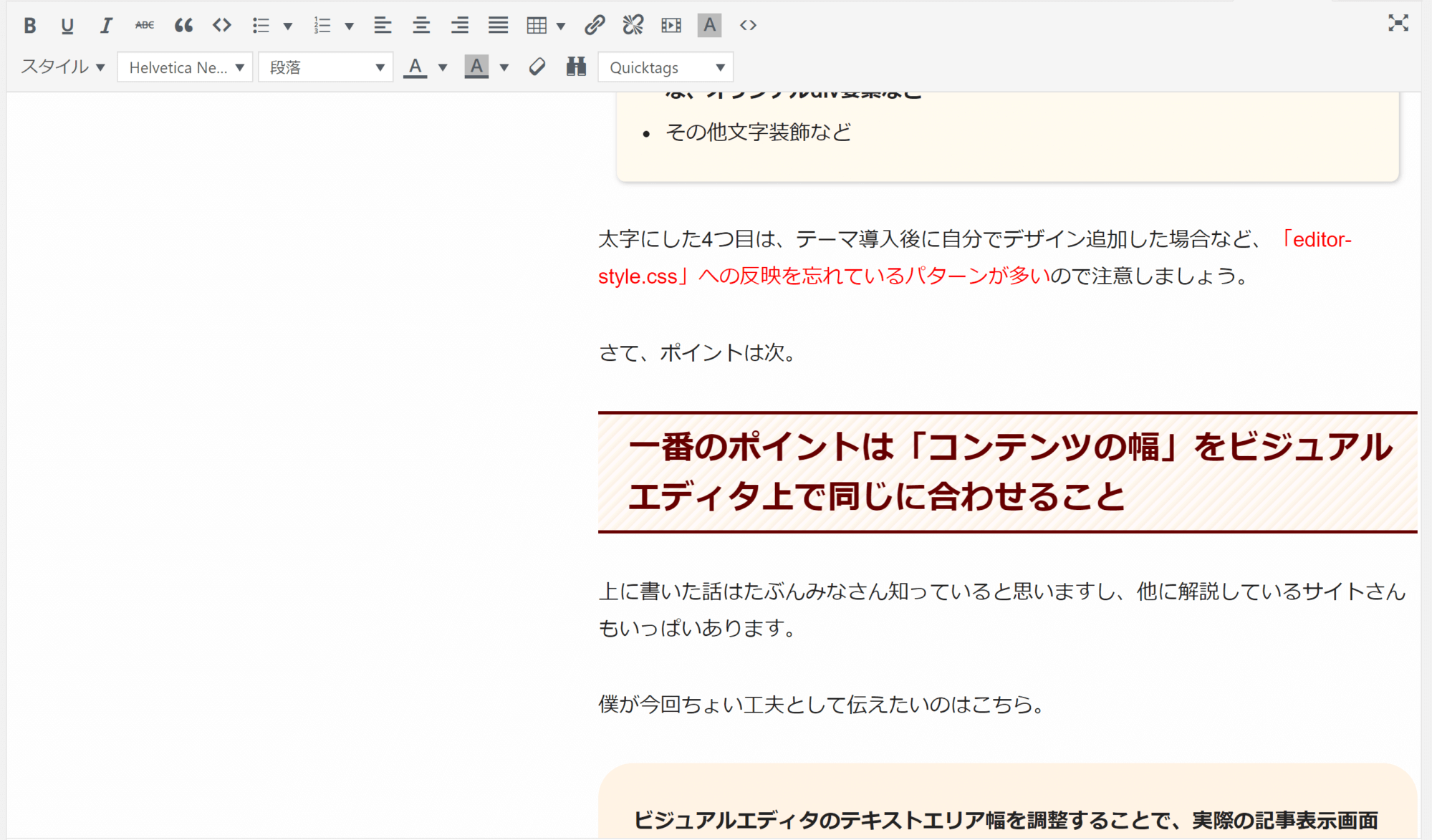Click the line 僕が今回ちょい工夫として

point(822,705)
